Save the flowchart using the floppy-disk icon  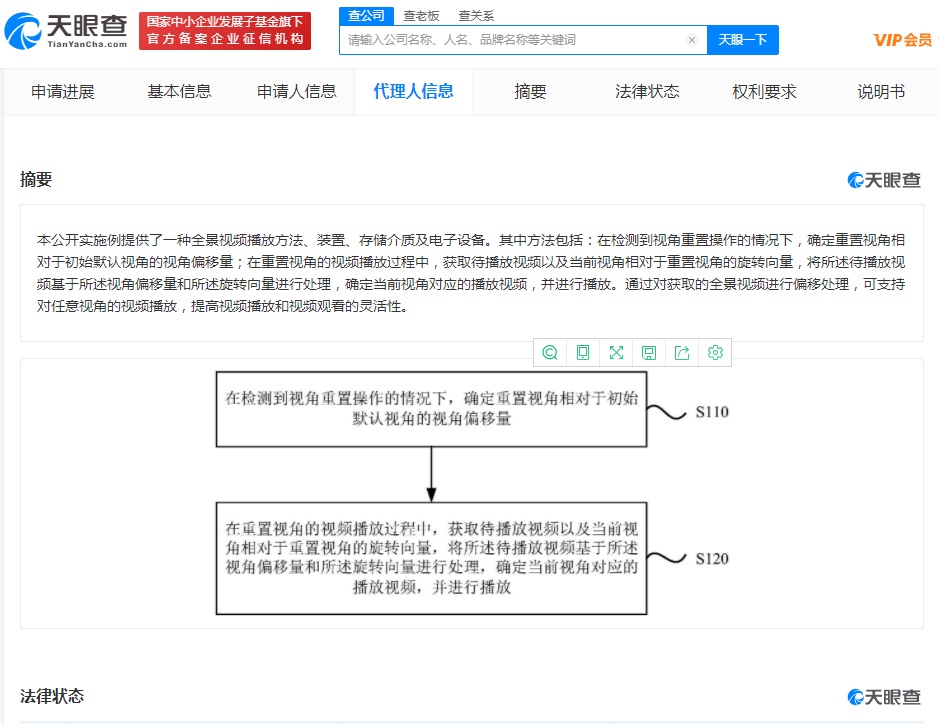pos(649,353)
